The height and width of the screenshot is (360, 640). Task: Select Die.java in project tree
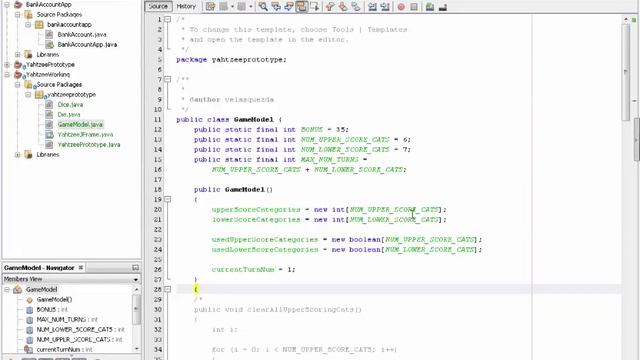click(69, 115)
